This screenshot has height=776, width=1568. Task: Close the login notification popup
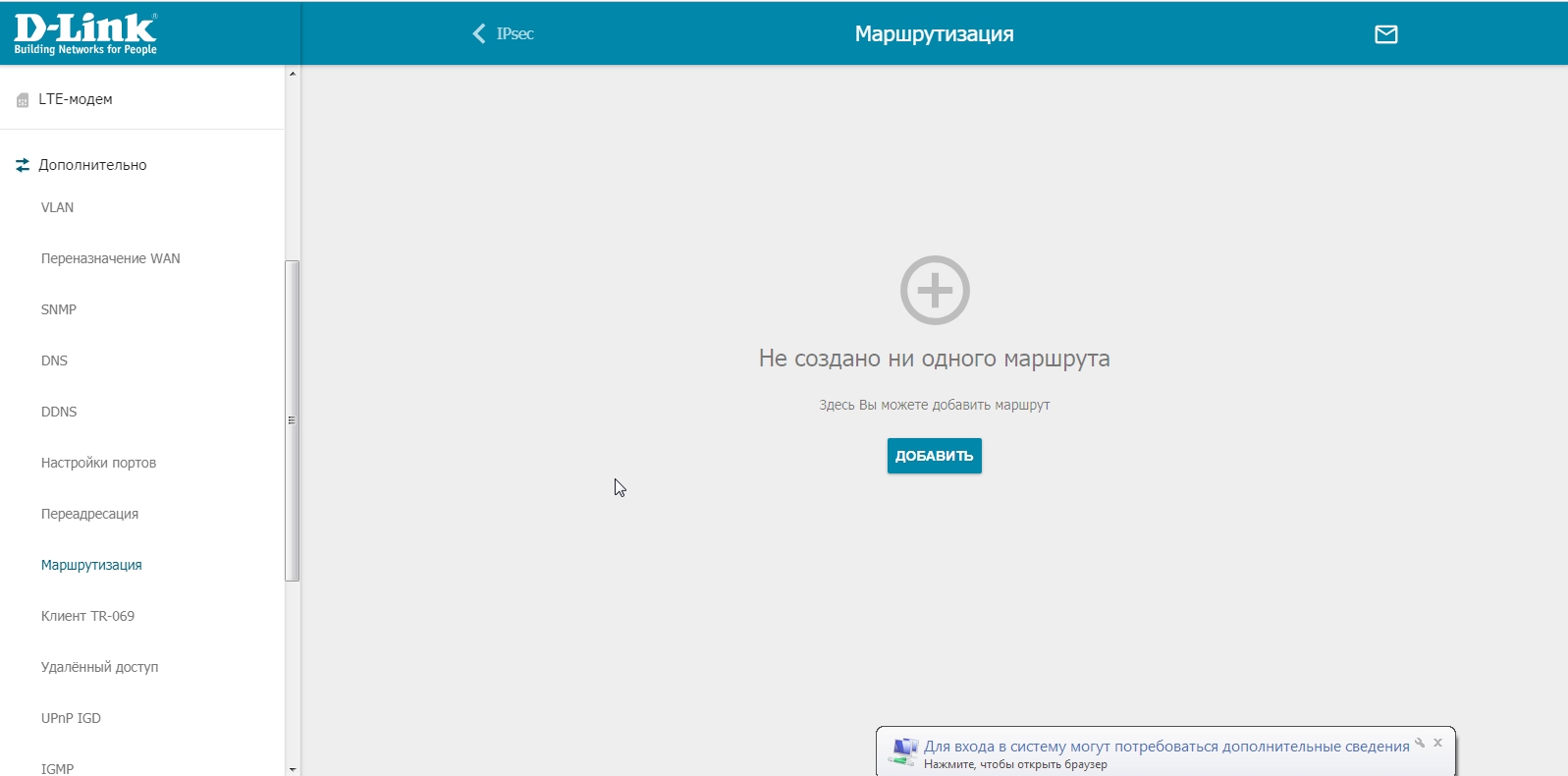click(x=1437, y=744)
